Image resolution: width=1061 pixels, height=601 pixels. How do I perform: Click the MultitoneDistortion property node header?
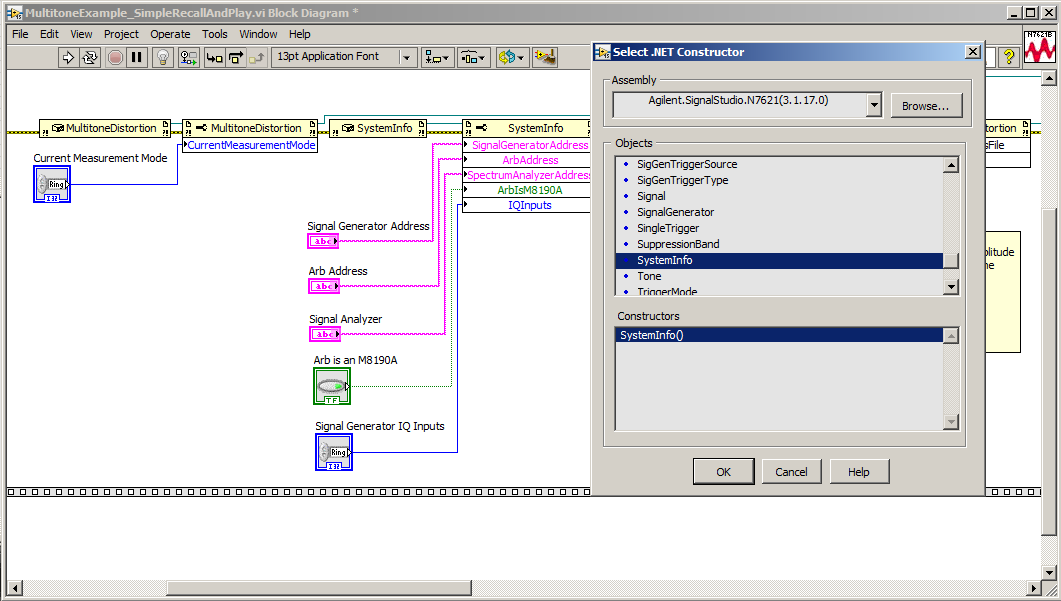point(250,128)
